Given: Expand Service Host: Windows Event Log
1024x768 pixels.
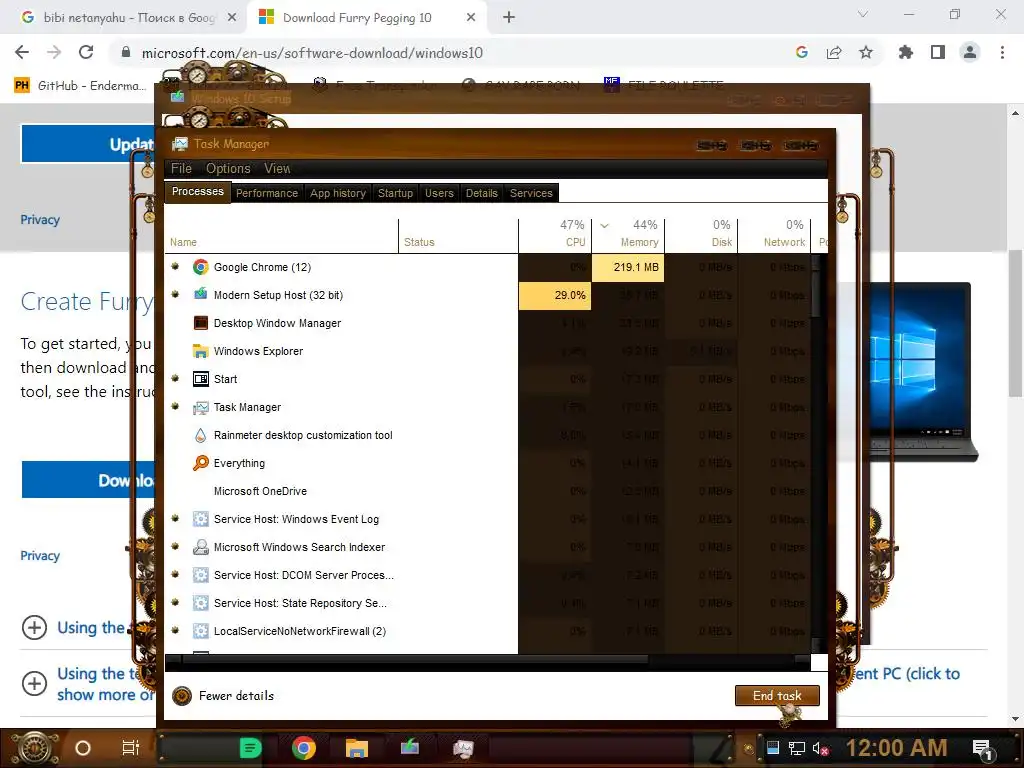Looking at the screenshot, I should click(x=175, y=519).
